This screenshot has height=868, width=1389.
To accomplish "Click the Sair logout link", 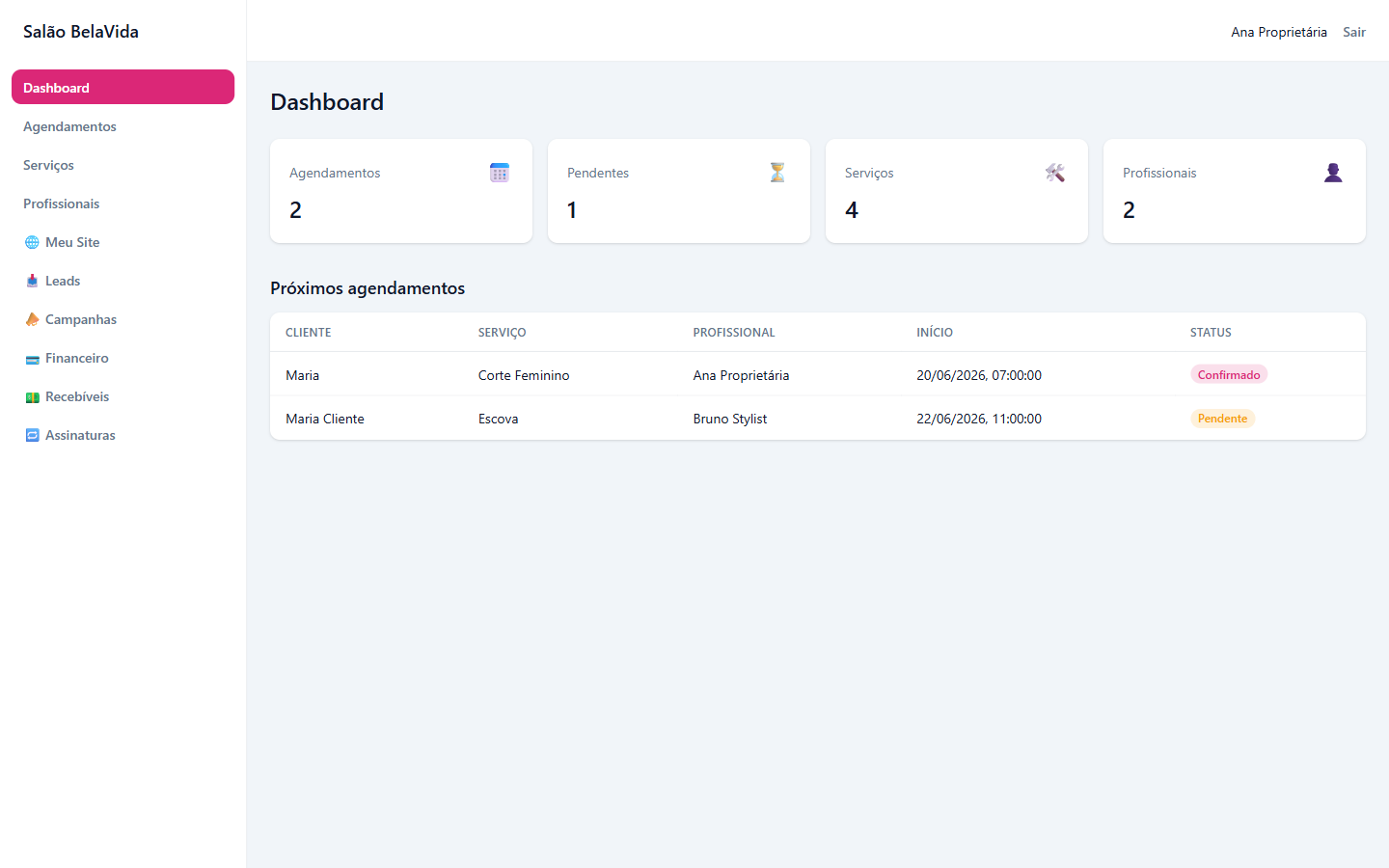I will pyautogui.click(x=1354, y=32).
